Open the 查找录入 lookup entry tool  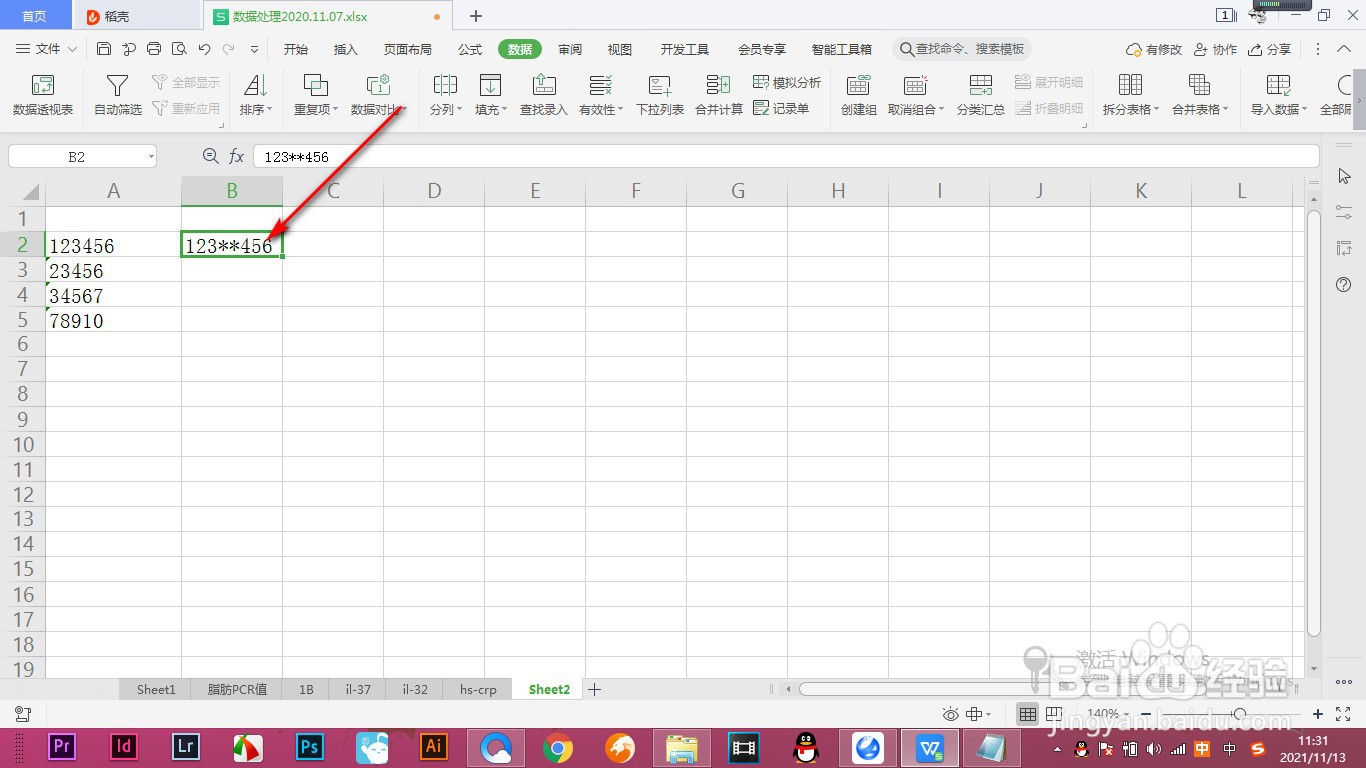tap(543, 95)
